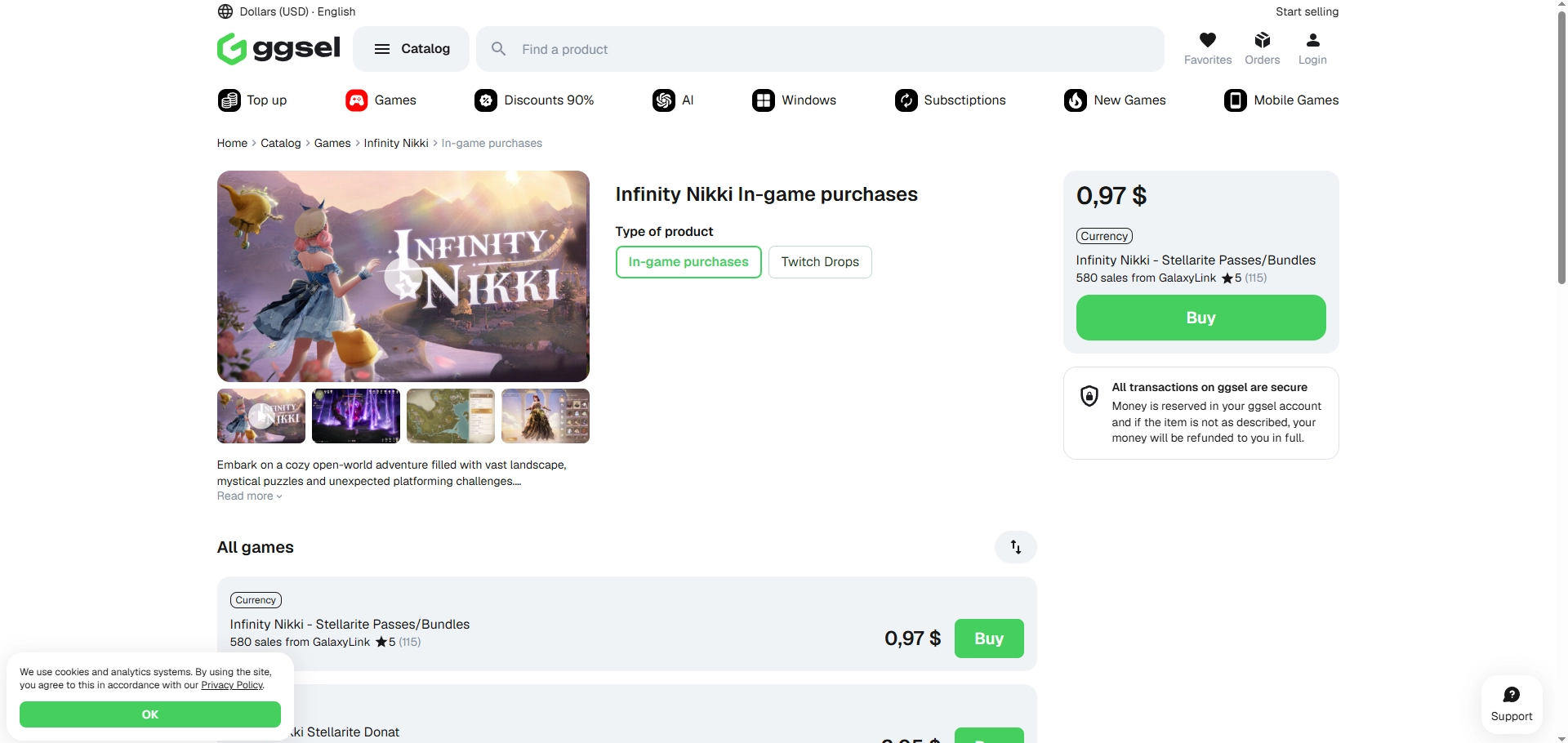Click the Mobile Games phone icon
Screen dimensions: 1568x743
tap(1236, 100)
